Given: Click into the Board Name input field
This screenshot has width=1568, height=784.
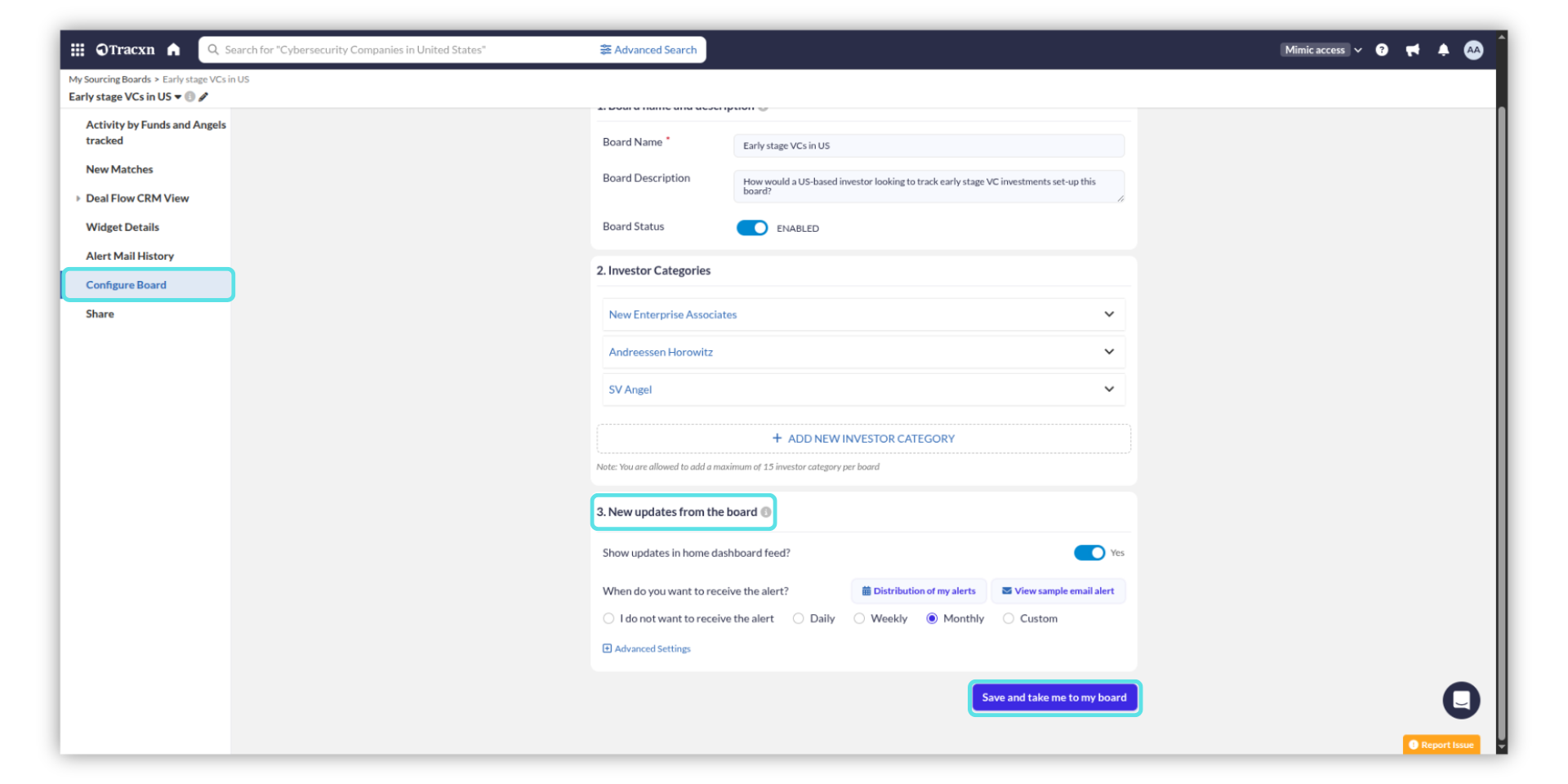Looking at the screenshot, I should point(928,146).
